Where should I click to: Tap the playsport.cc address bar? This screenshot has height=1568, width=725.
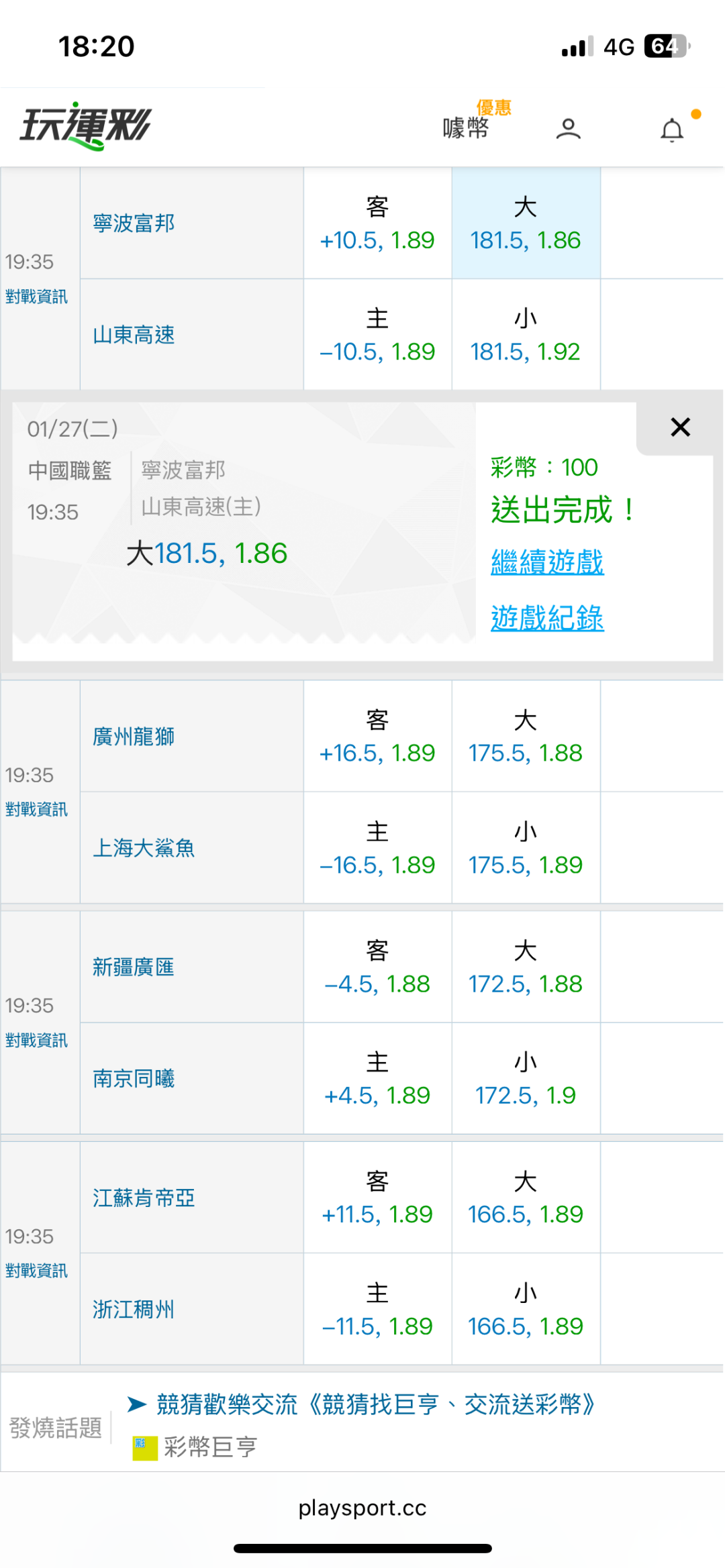362,1508
